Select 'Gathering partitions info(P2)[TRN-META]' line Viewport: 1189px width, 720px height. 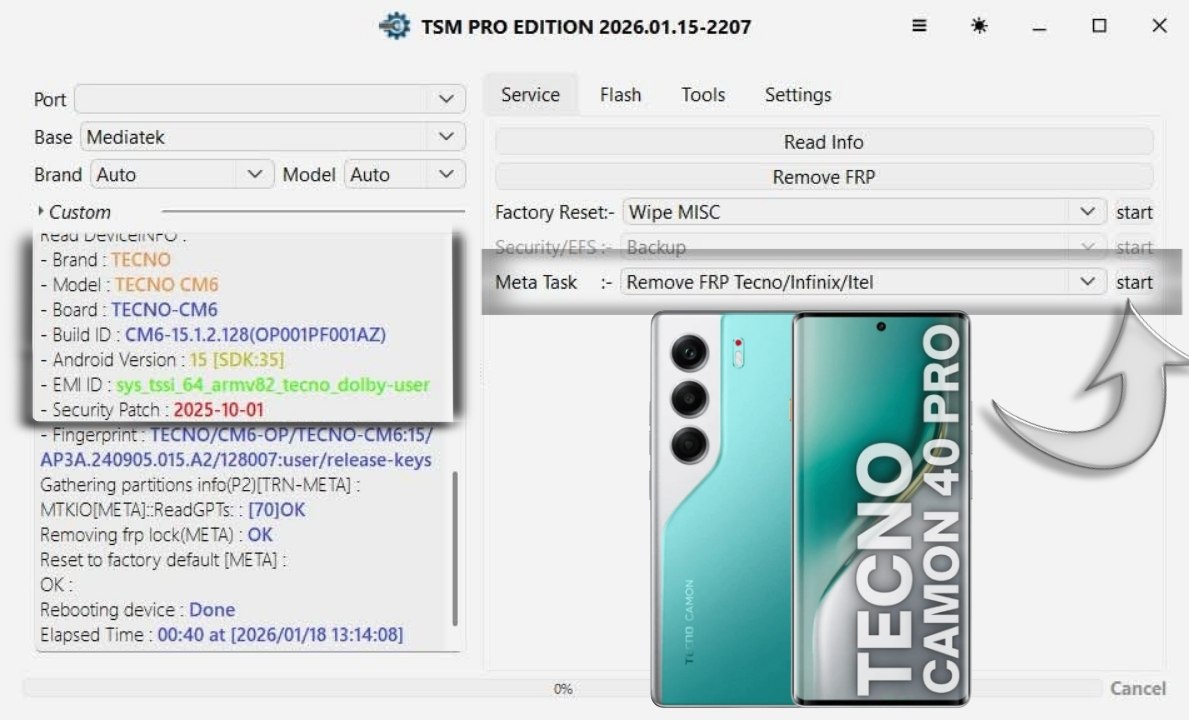(199, 484)
